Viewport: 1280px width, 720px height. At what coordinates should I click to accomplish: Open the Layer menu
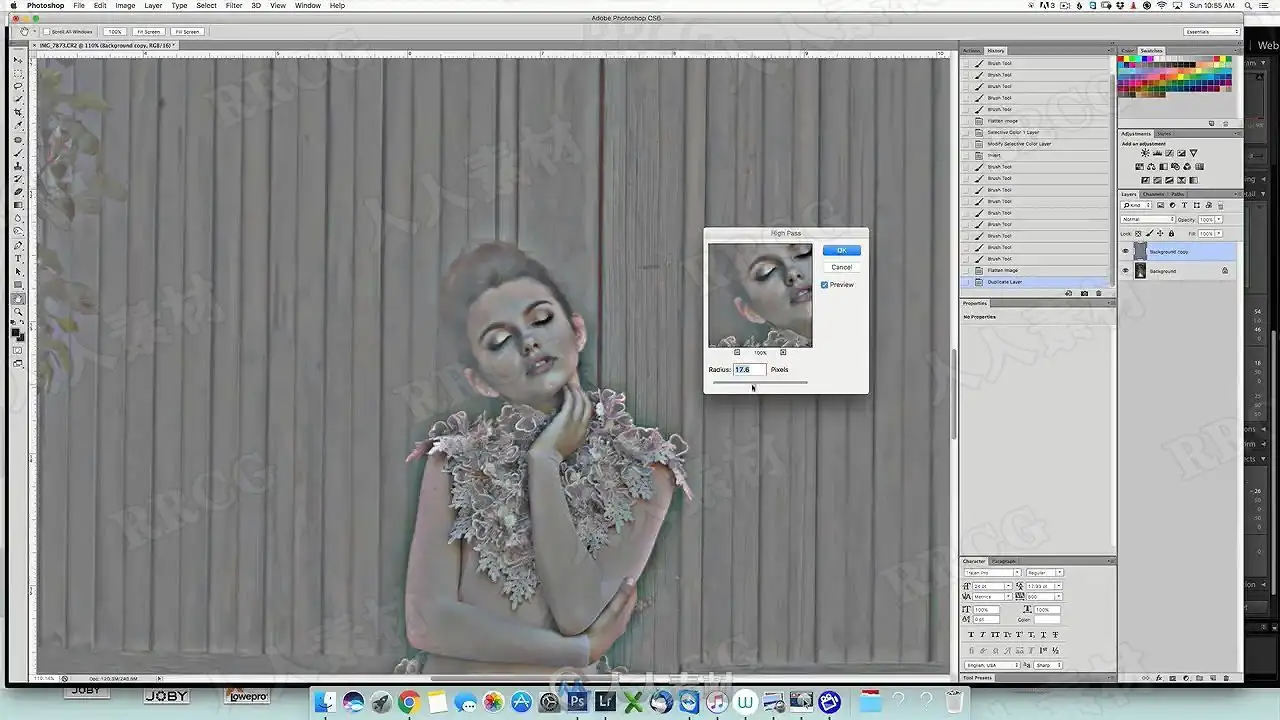(153, 5)
